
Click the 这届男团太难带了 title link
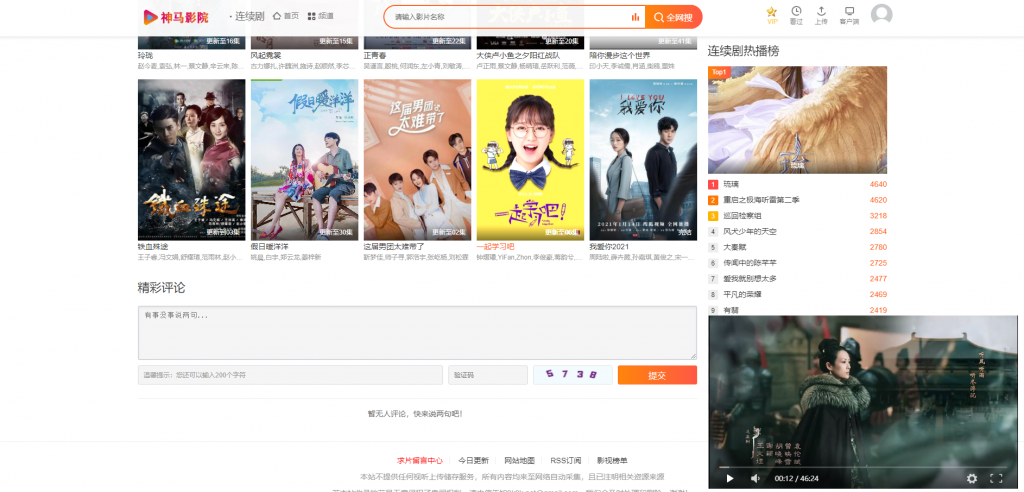[x=394, y=247]
